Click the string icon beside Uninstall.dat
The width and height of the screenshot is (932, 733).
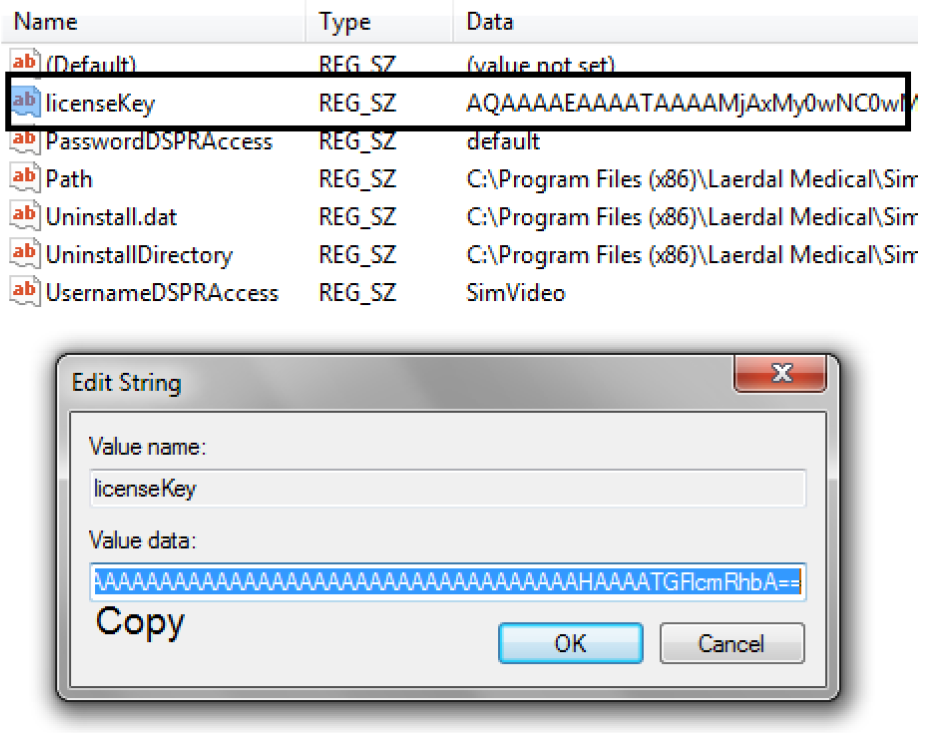[x=24, y=216]
